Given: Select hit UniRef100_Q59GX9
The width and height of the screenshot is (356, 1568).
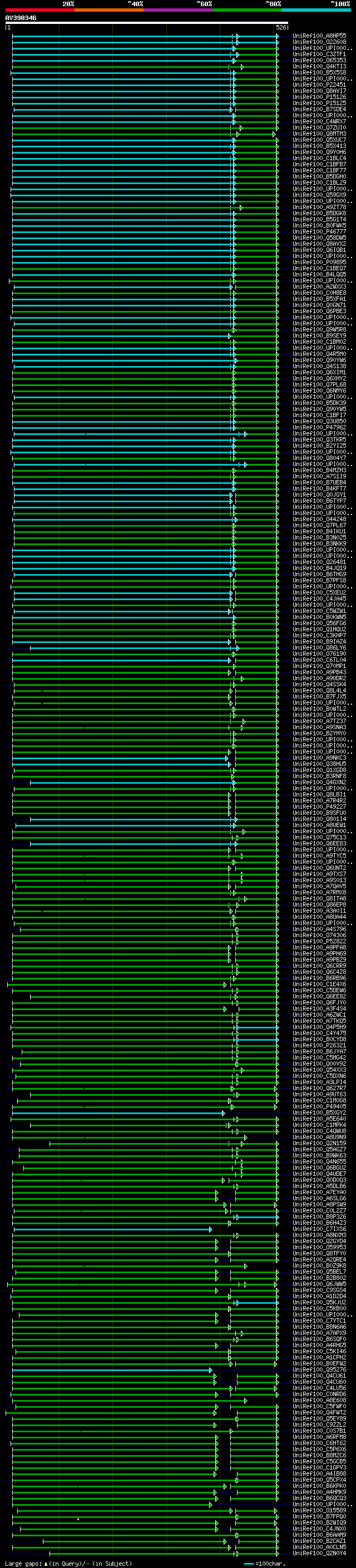Looking at the screenshot, I should (319, 195).
